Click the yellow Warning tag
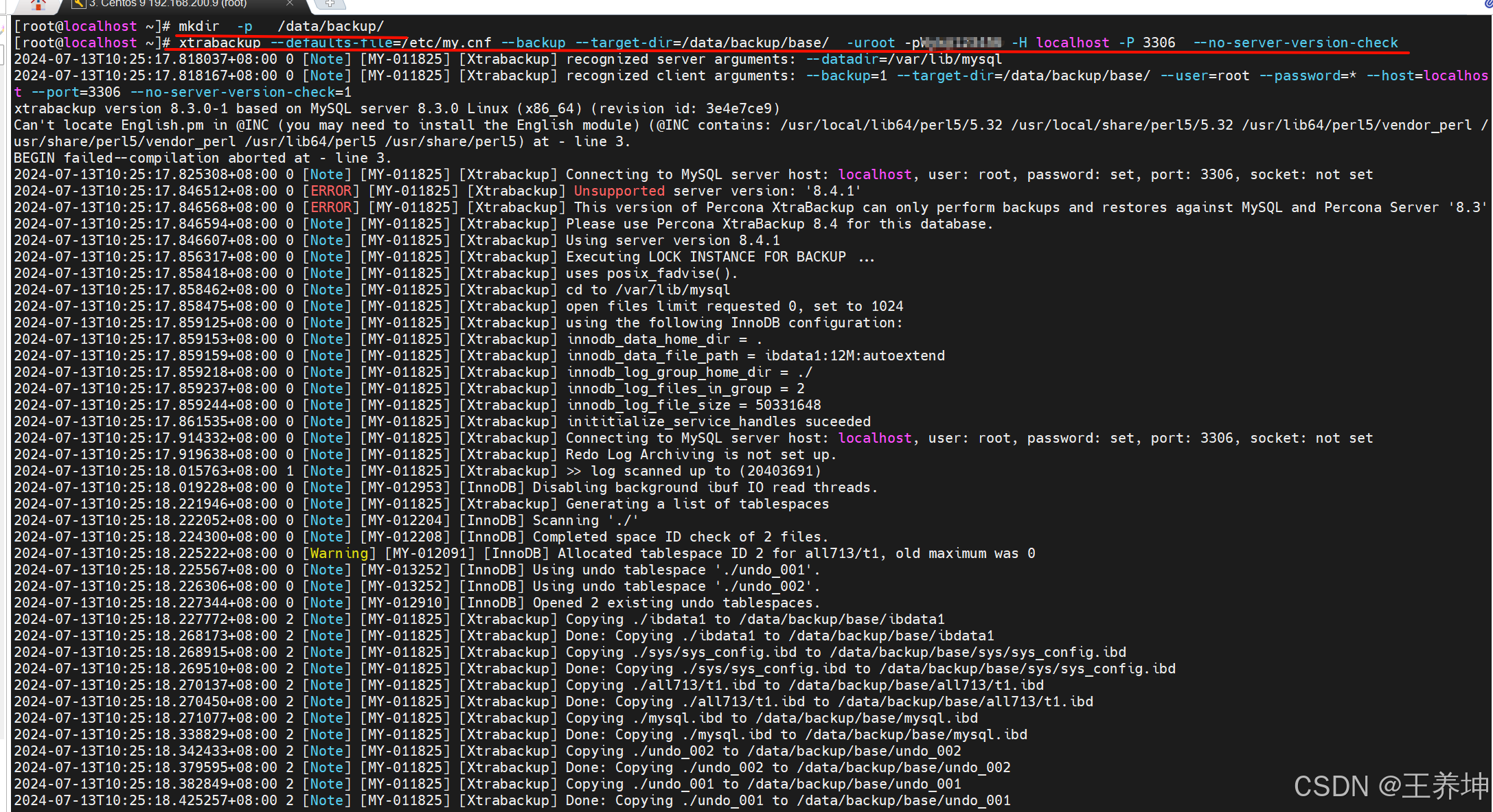Screen dimensions: 1493x812 click(x=339, y=553)
